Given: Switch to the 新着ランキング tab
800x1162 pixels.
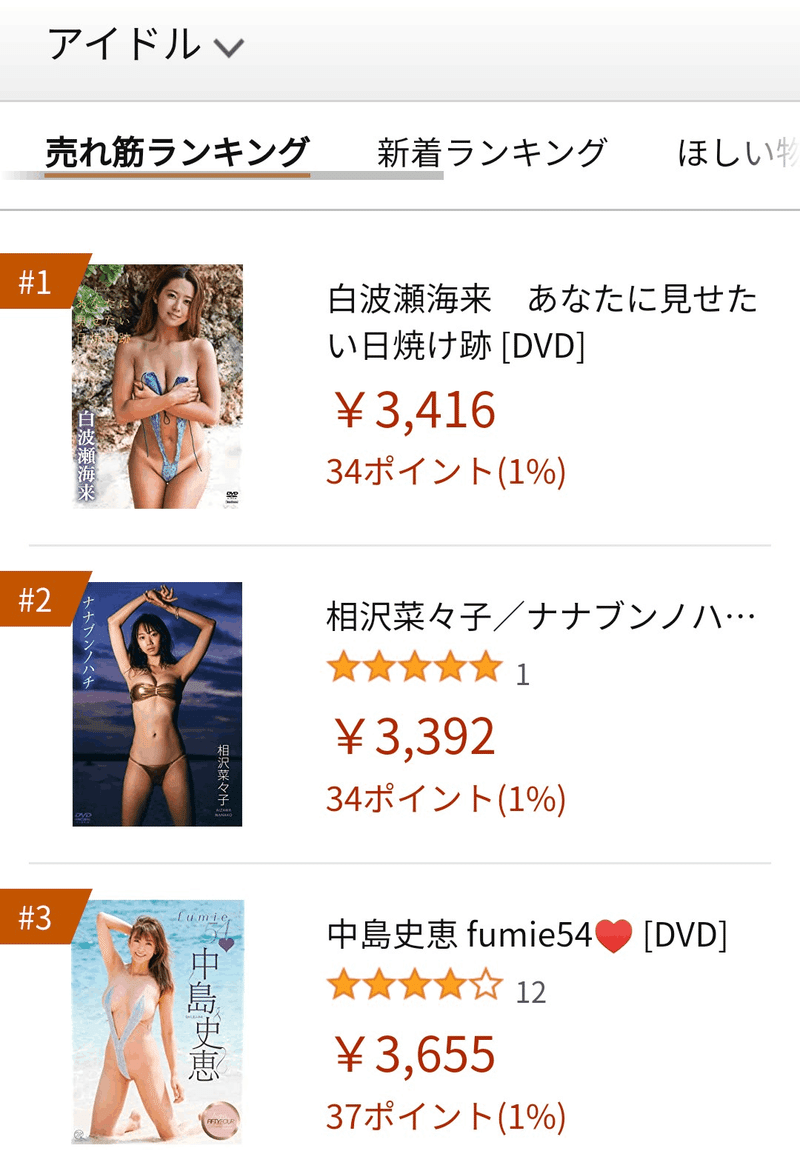Looking at the screenshot, I should click(492, 150).
